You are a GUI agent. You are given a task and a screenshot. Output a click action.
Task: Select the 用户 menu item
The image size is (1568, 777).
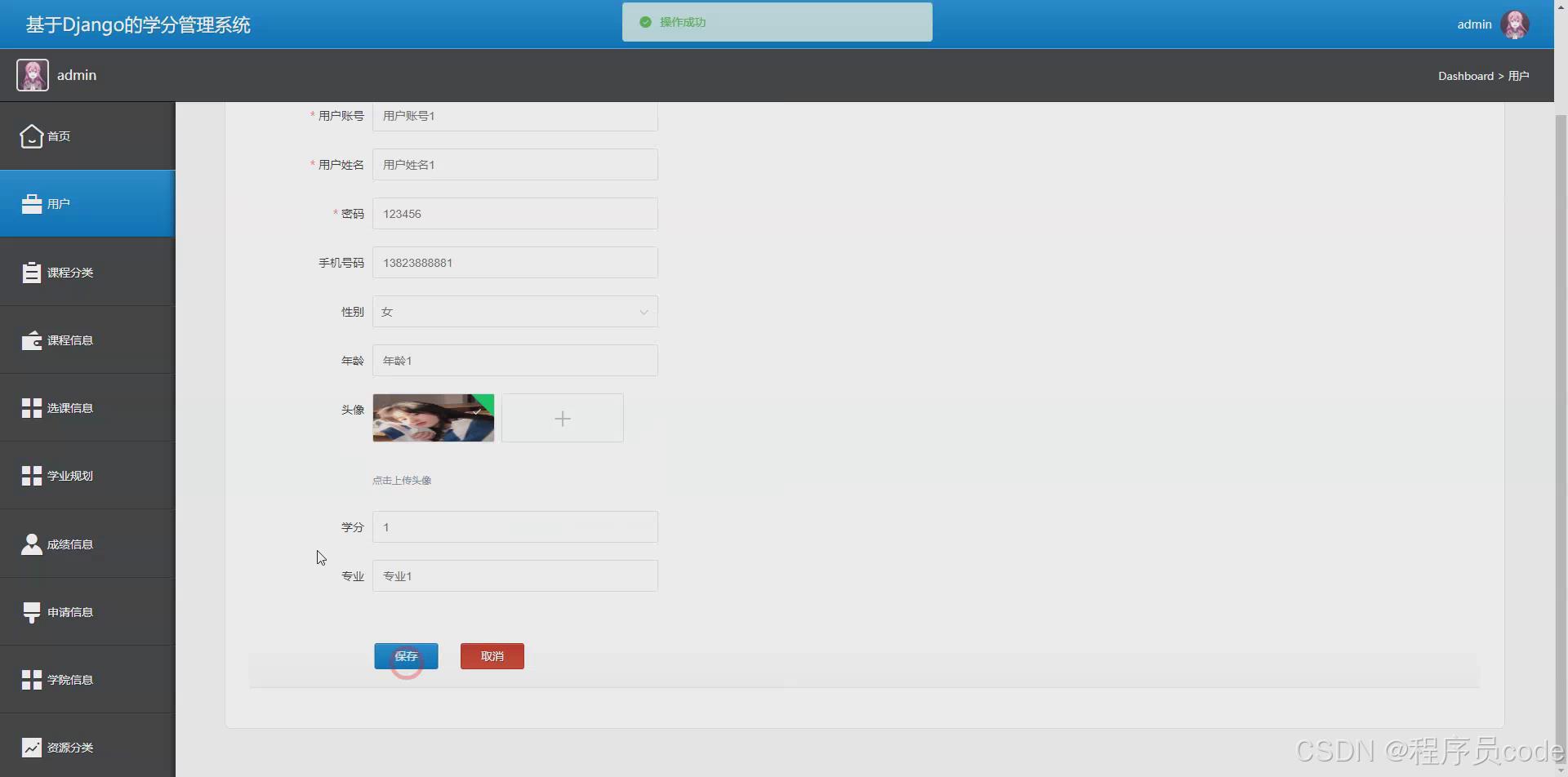click(87, 204)
